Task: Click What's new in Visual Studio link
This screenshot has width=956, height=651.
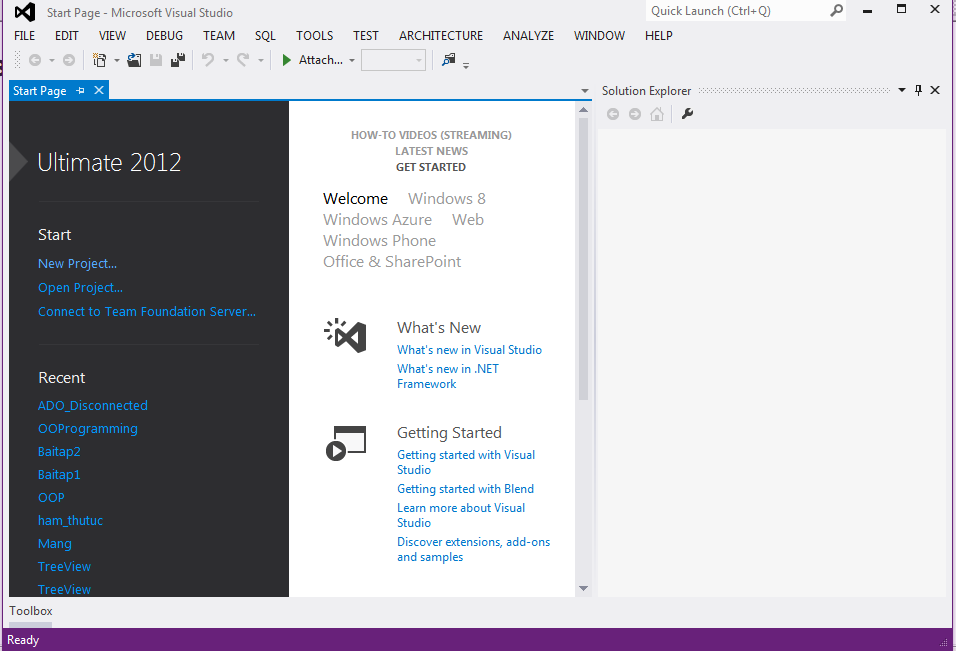Action: (469, 350)
